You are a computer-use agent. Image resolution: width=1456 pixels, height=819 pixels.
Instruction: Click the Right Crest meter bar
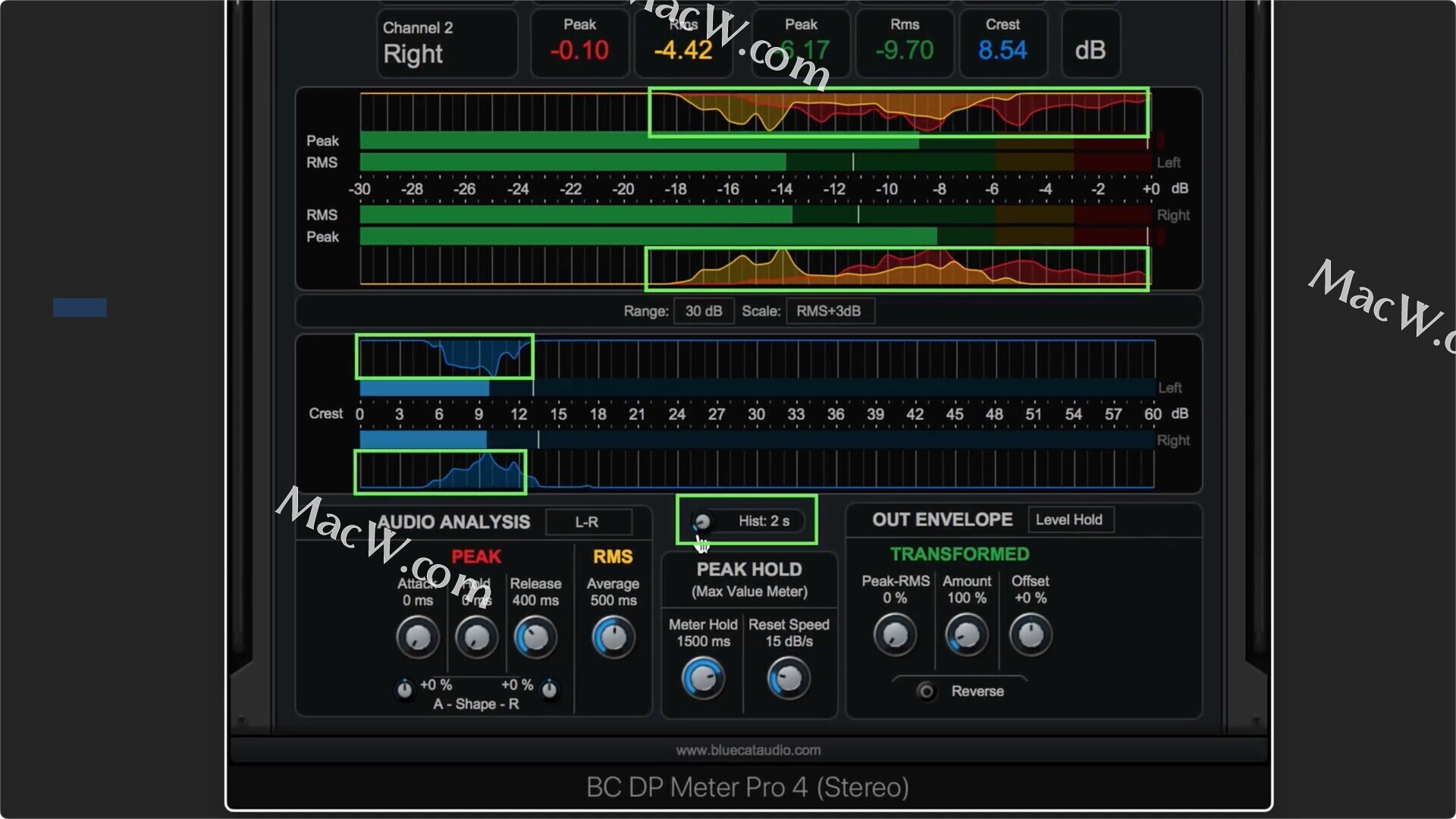pos(757,440)
